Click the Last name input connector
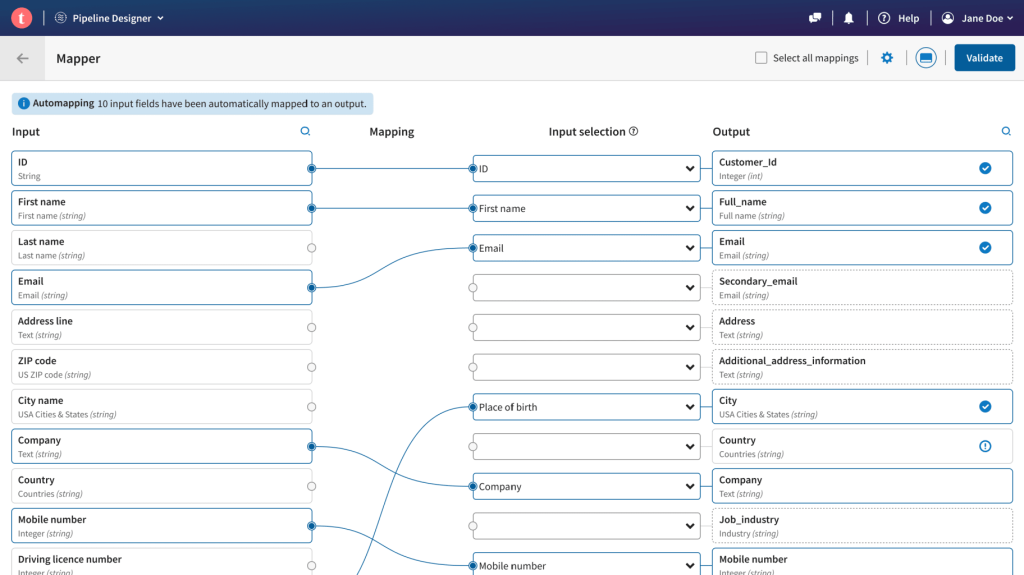Image resolution: width=1024 pixels, height=575 pixels. point(311,248)
